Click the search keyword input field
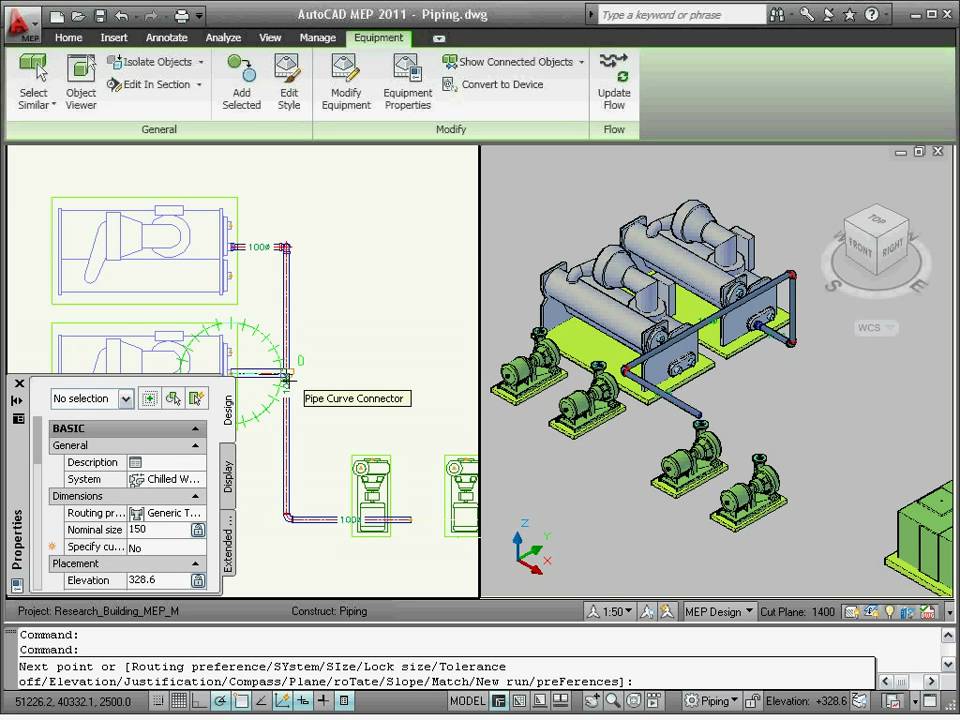Image resolution: width=960 pixels, height=720 pixels. (681, 15)
